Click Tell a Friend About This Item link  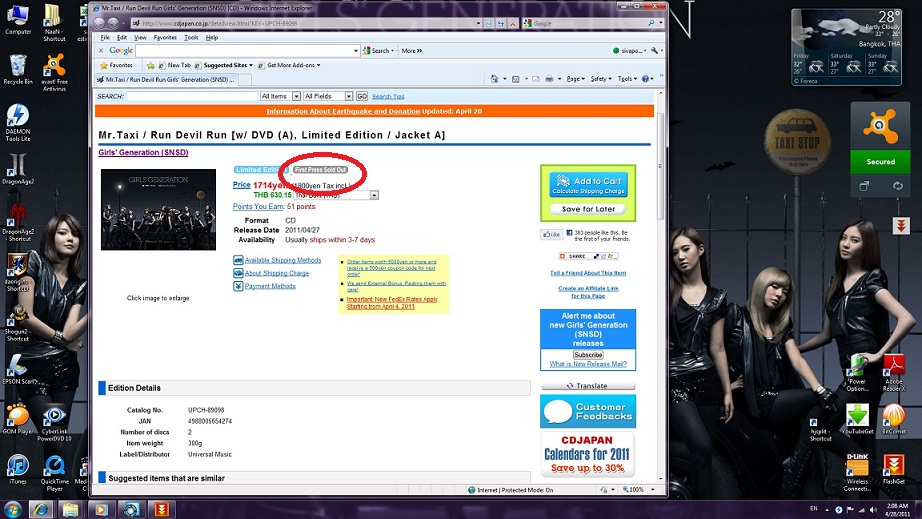pos(588,273)
